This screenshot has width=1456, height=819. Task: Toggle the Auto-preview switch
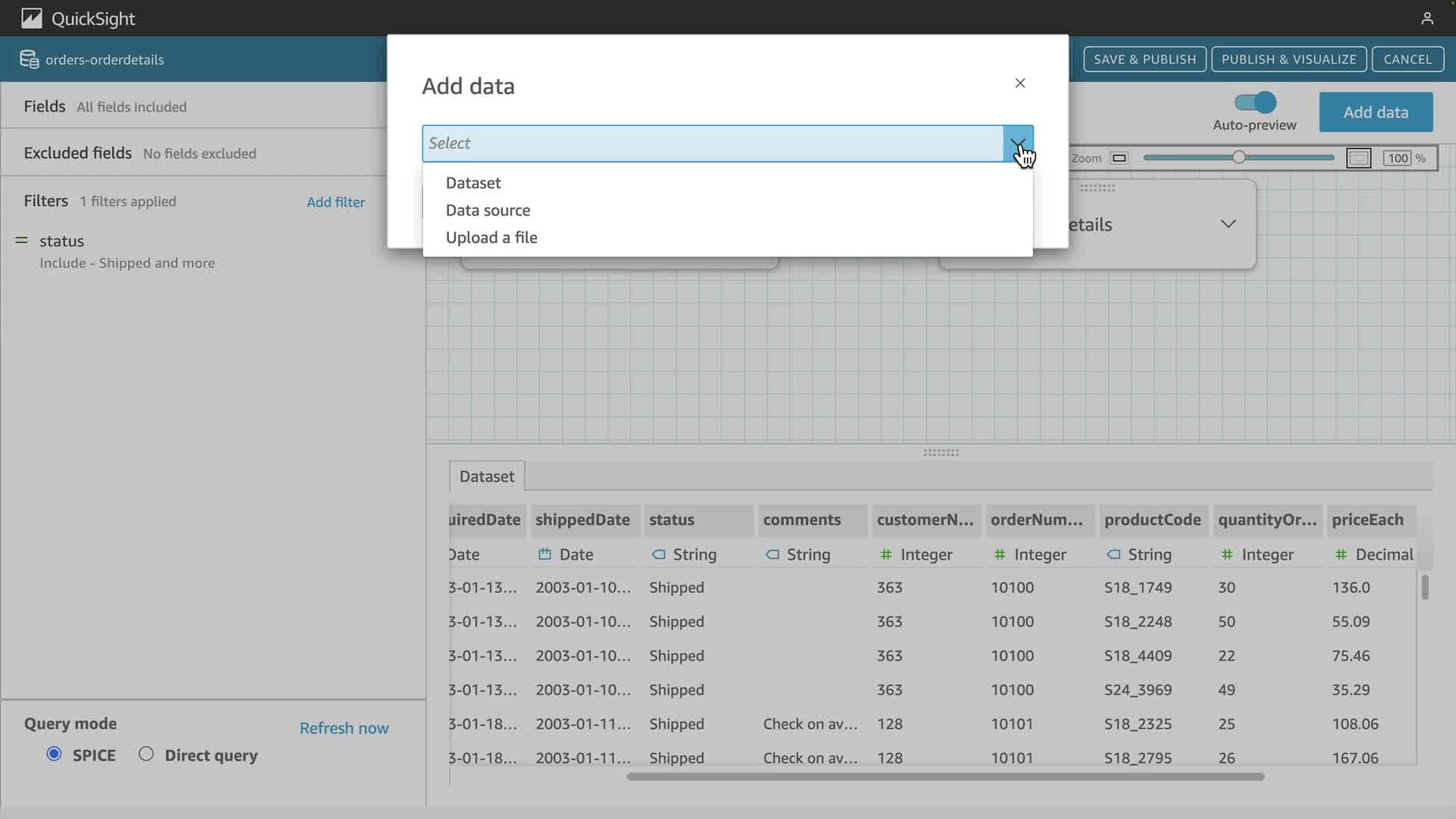1255,102
